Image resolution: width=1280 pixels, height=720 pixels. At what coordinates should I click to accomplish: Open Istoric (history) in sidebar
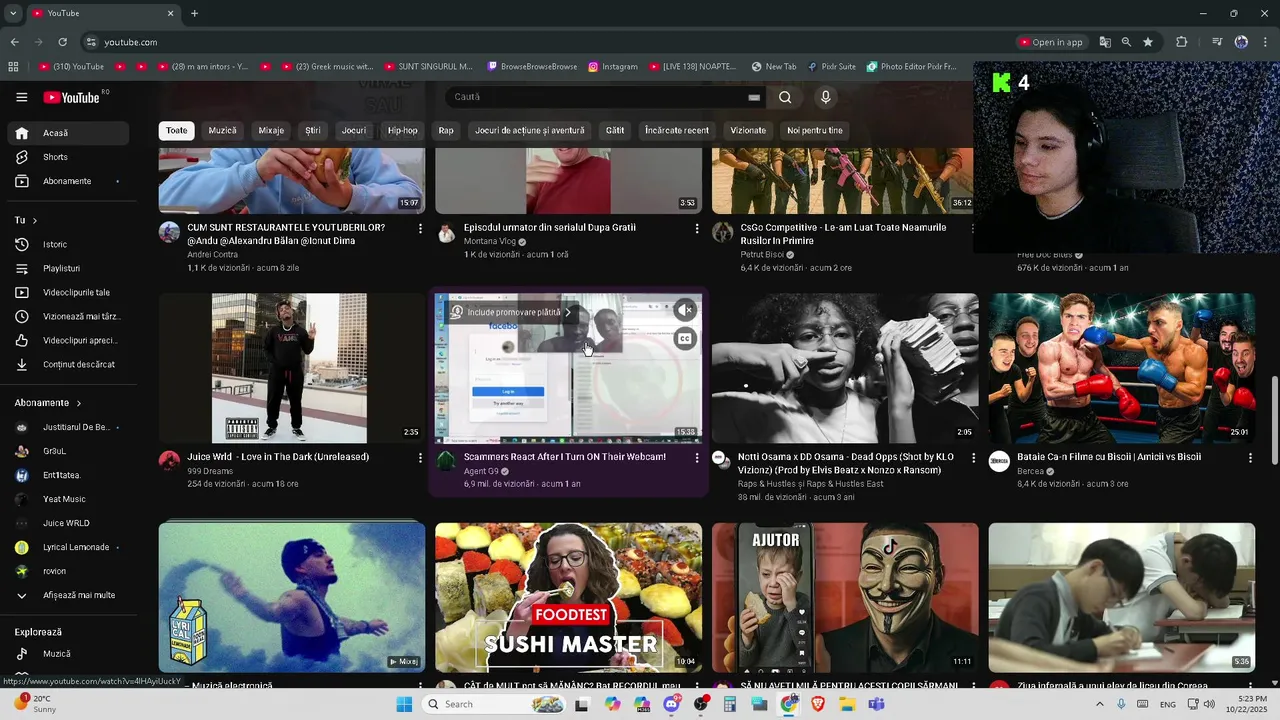point(68,244)
